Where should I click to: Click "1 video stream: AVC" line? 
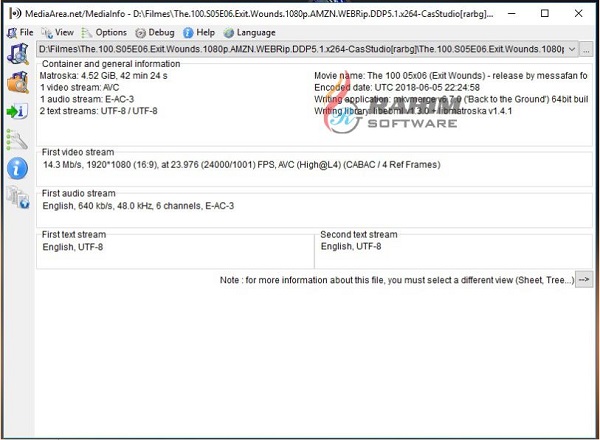[x=80, y=88]
